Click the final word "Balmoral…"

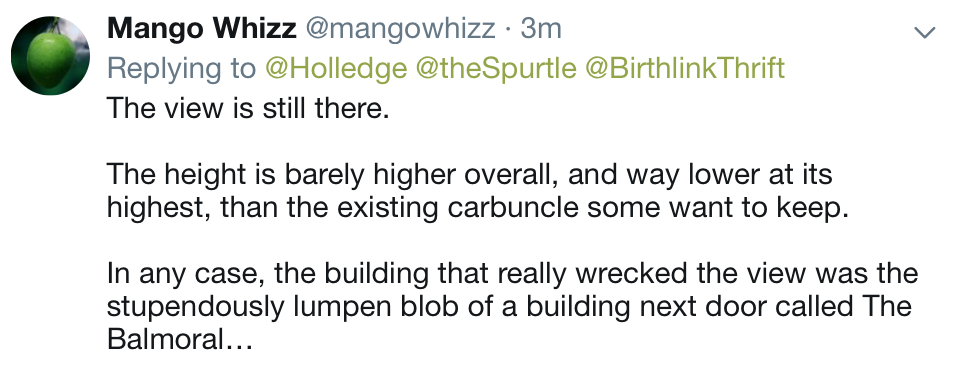coord(180,339)
